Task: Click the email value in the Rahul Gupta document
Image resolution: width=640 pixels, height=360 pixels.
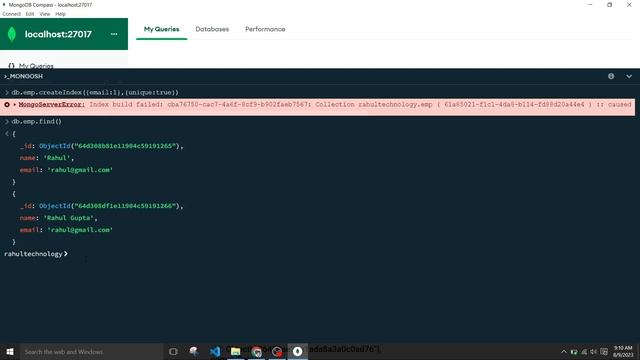Action: coord(80,230)
